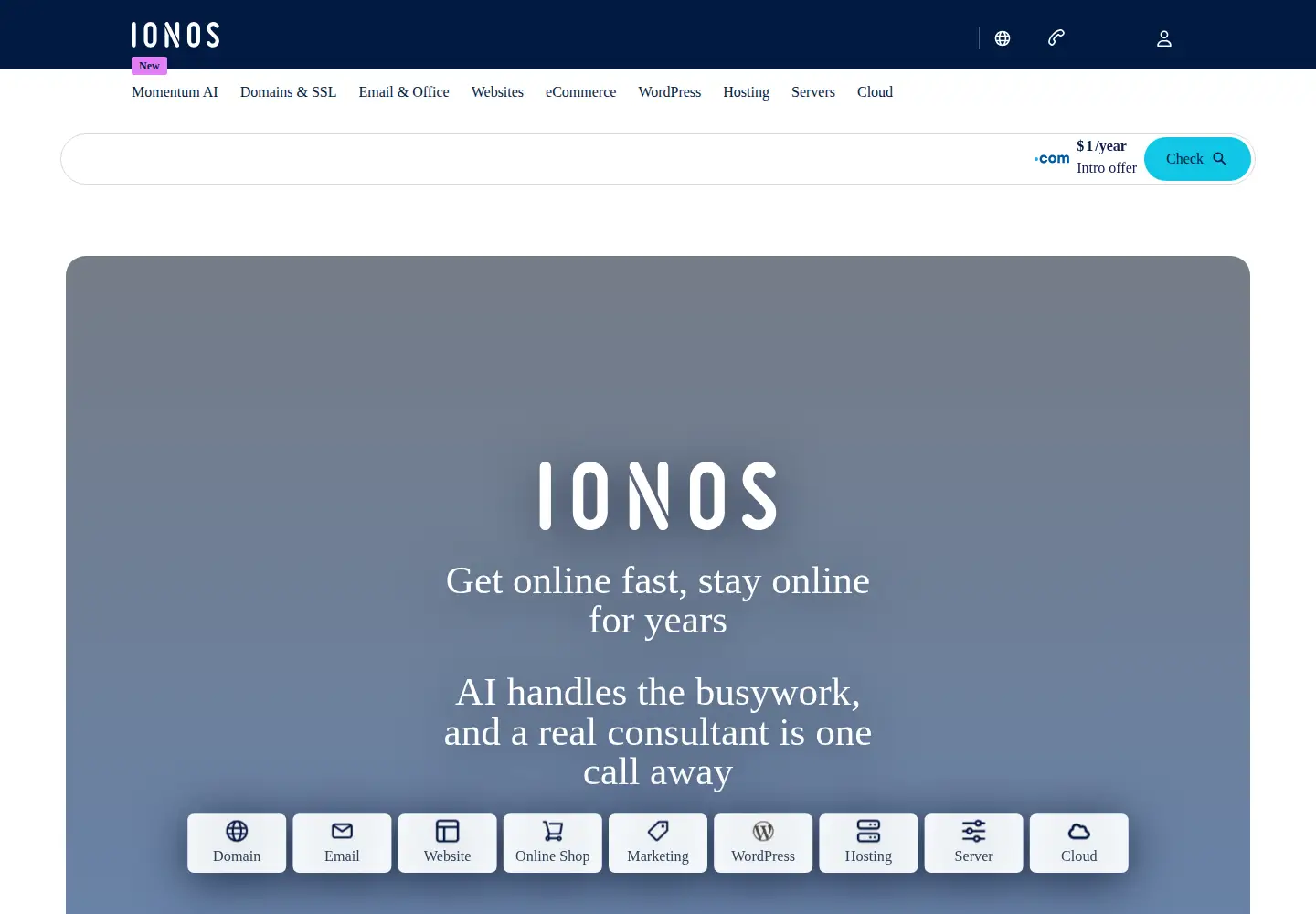1316x914 pixels.
Task: Select the Server sliders tile
Action: tap(973, 843)
